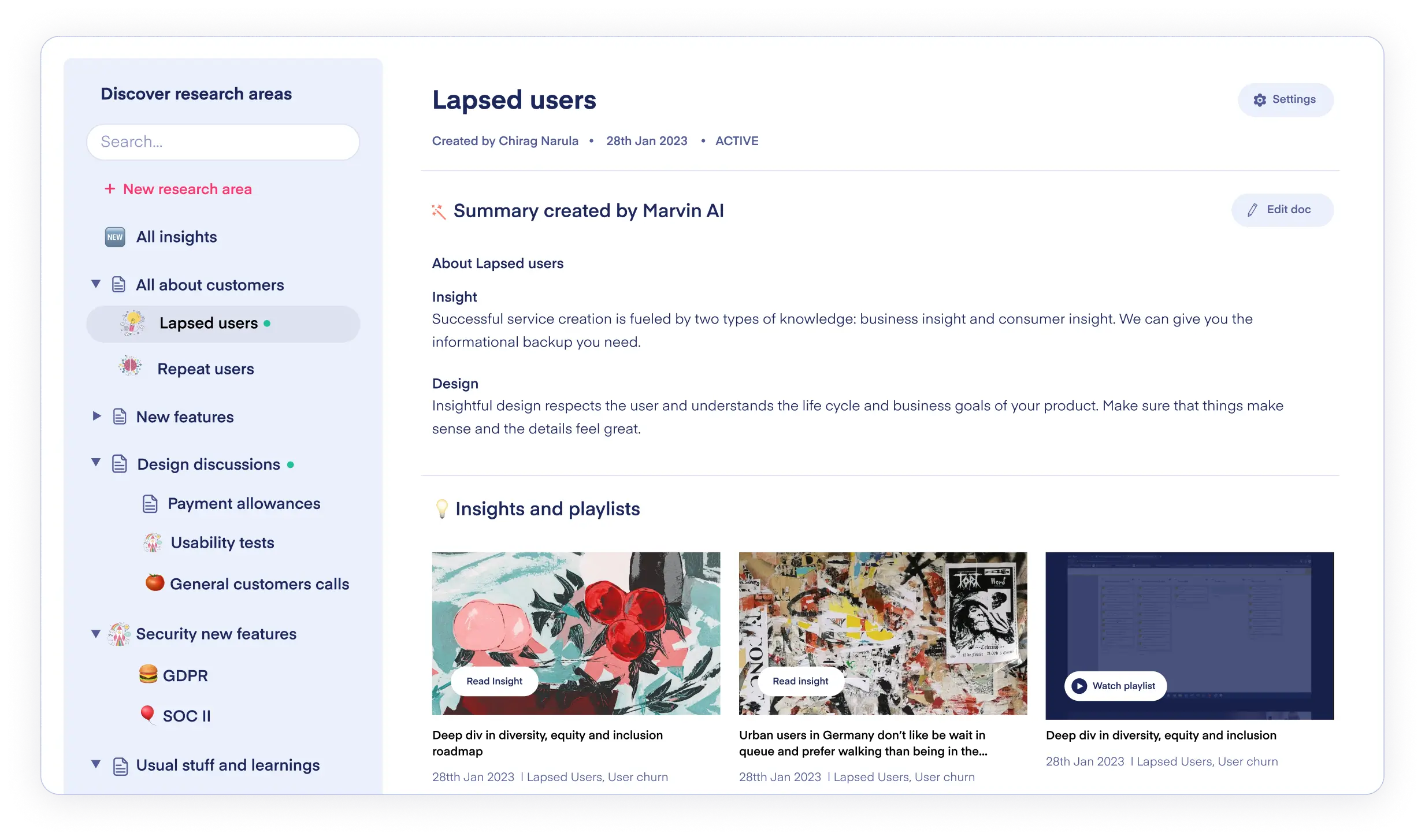Click the Settings gear icon

[1260, 100]
